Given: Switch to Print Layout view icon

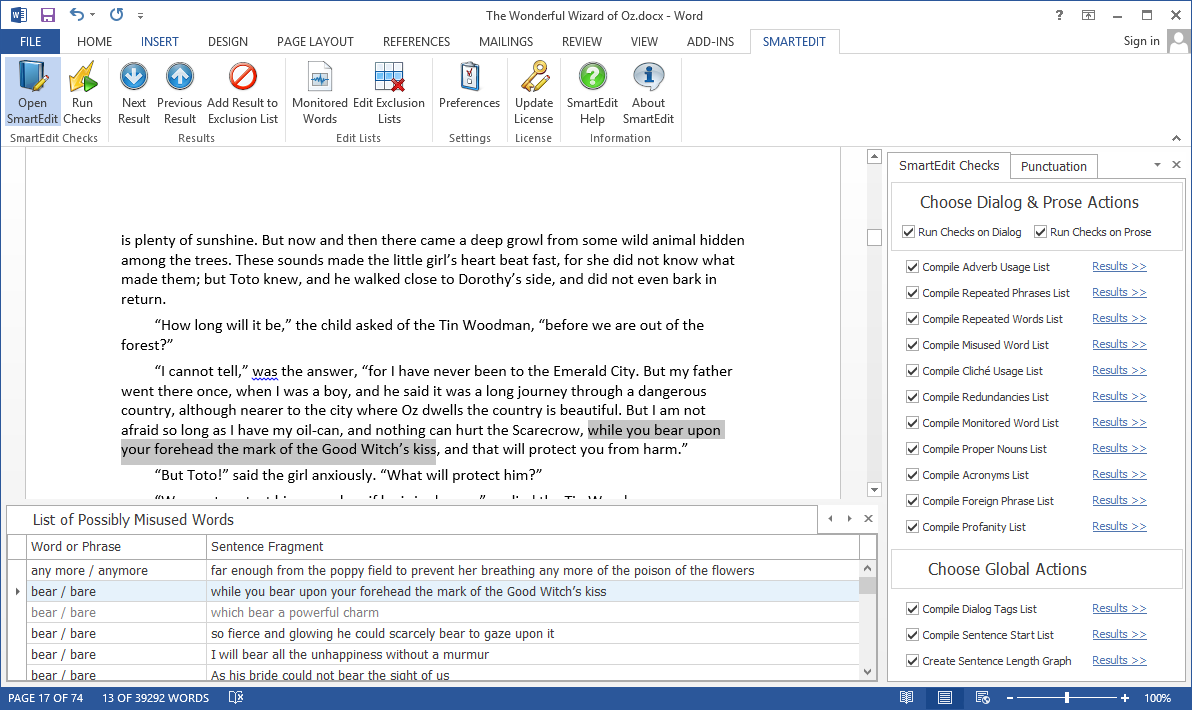Looking at the screenshot, I should click(x=944, y=697).
